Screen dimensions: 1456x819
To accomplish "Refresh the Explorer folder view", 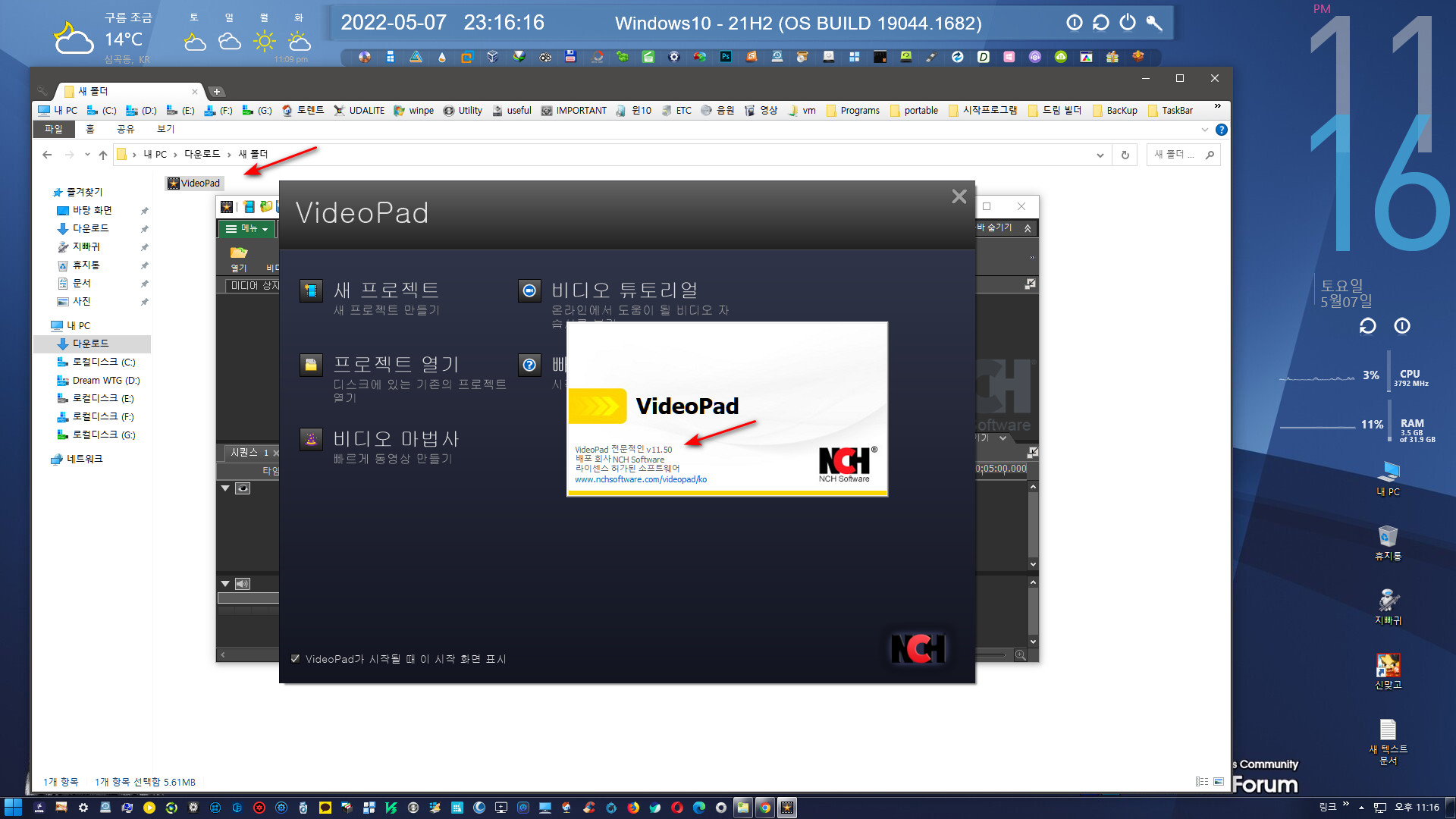I will pos(1125,155).
